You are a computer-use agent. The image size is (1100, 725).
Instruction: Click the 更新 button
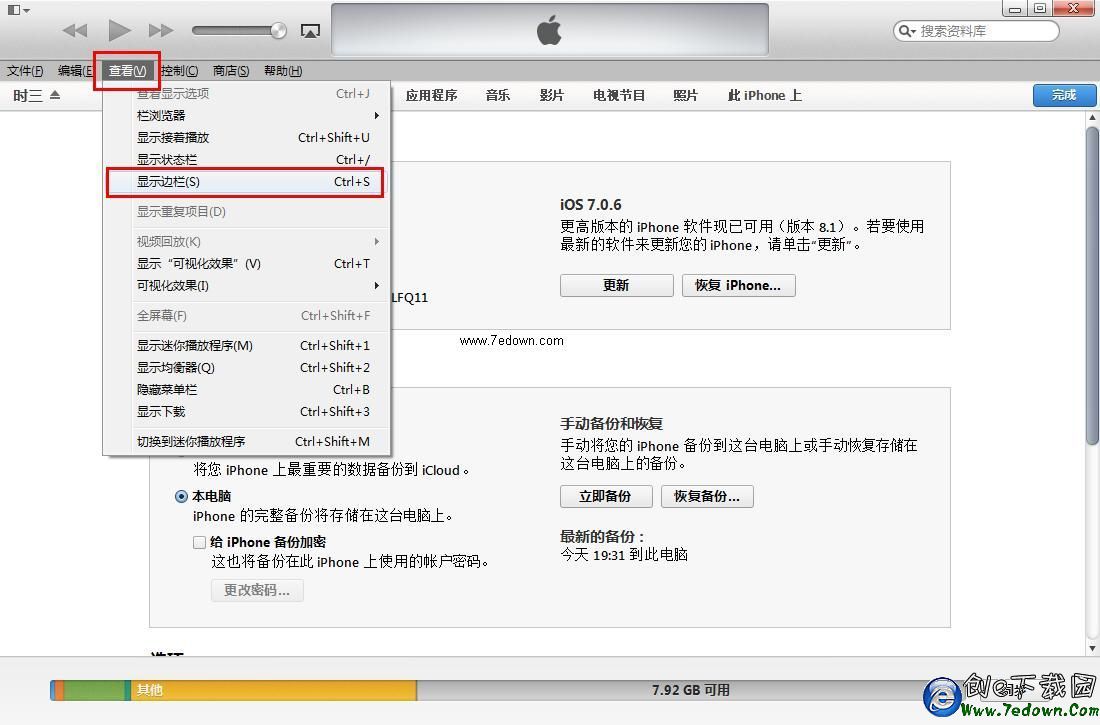click(616, 285)
